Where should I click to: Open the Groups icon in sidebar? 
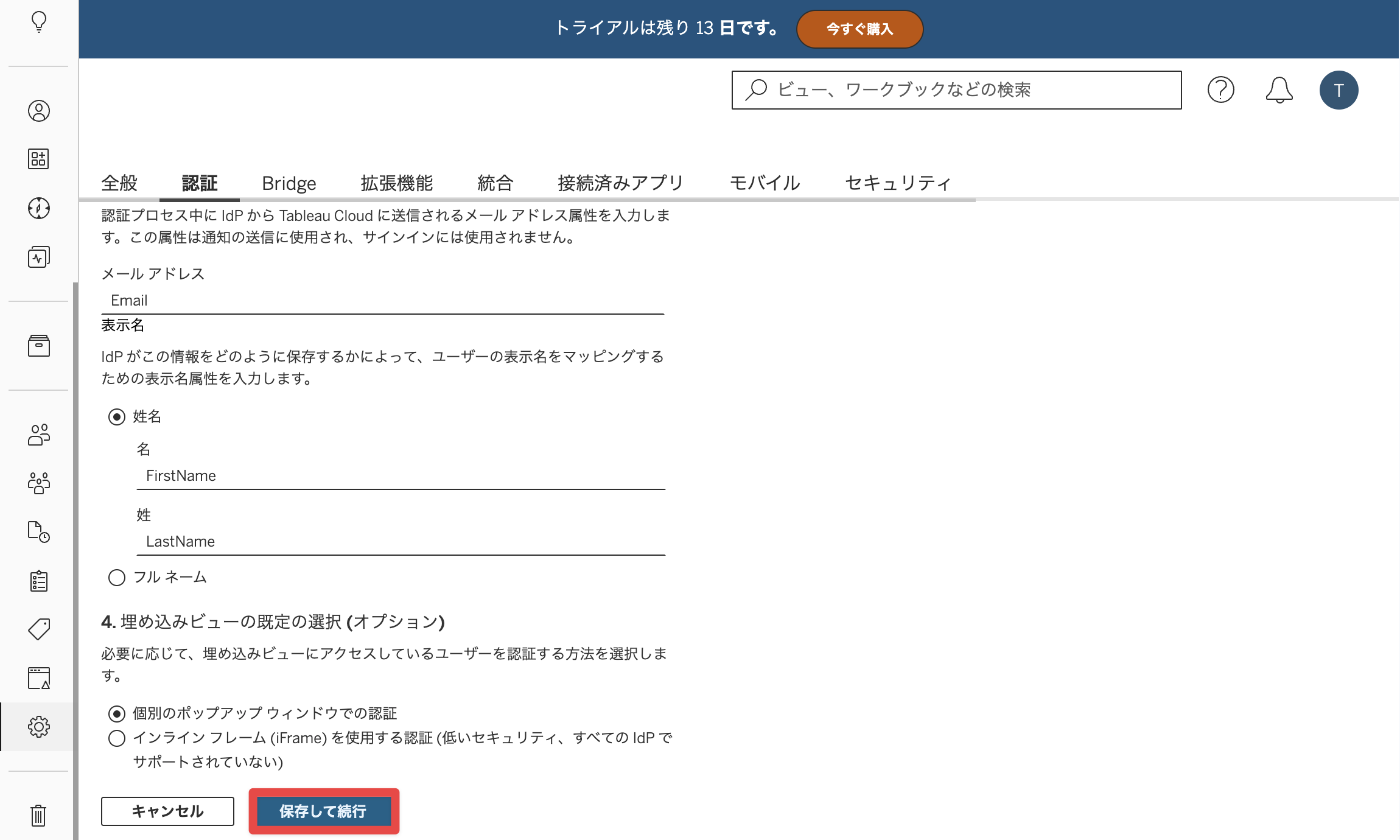pyautogui.click(x=39, y=483)
